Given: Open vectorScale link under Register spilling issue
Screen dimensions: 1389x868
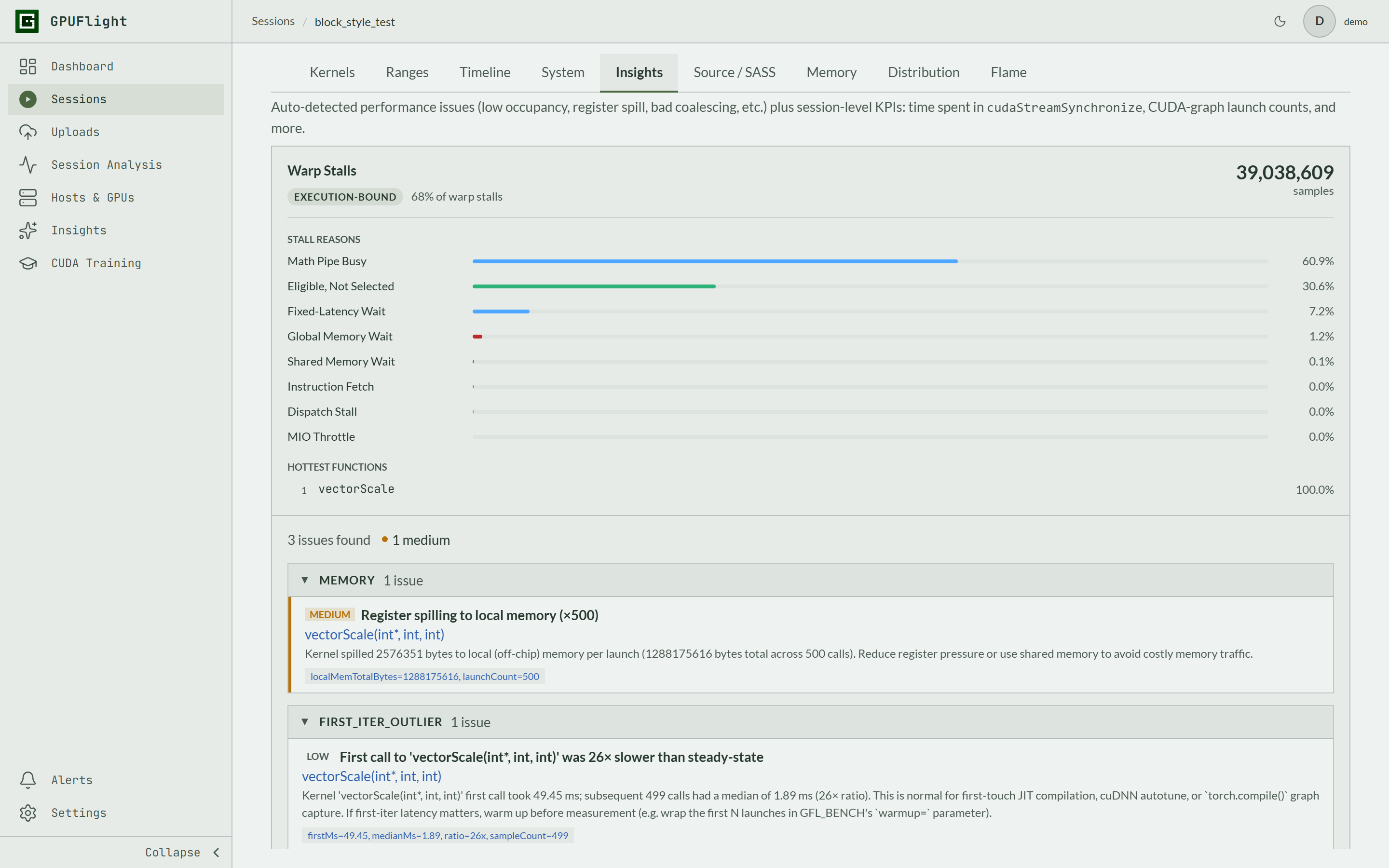Looking at the screenshot, I should pyautogui.click(x=374, y=634).
